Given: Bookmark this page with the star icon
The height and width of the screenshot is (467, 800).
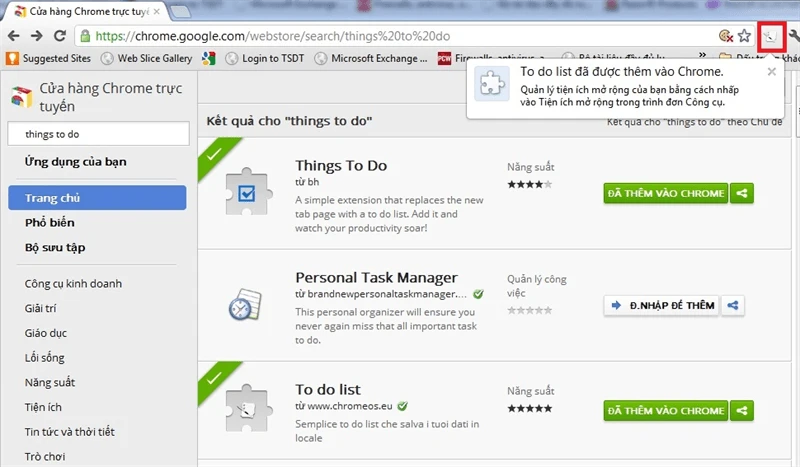Looking at the screenshot, I should [x=744, y=36].
